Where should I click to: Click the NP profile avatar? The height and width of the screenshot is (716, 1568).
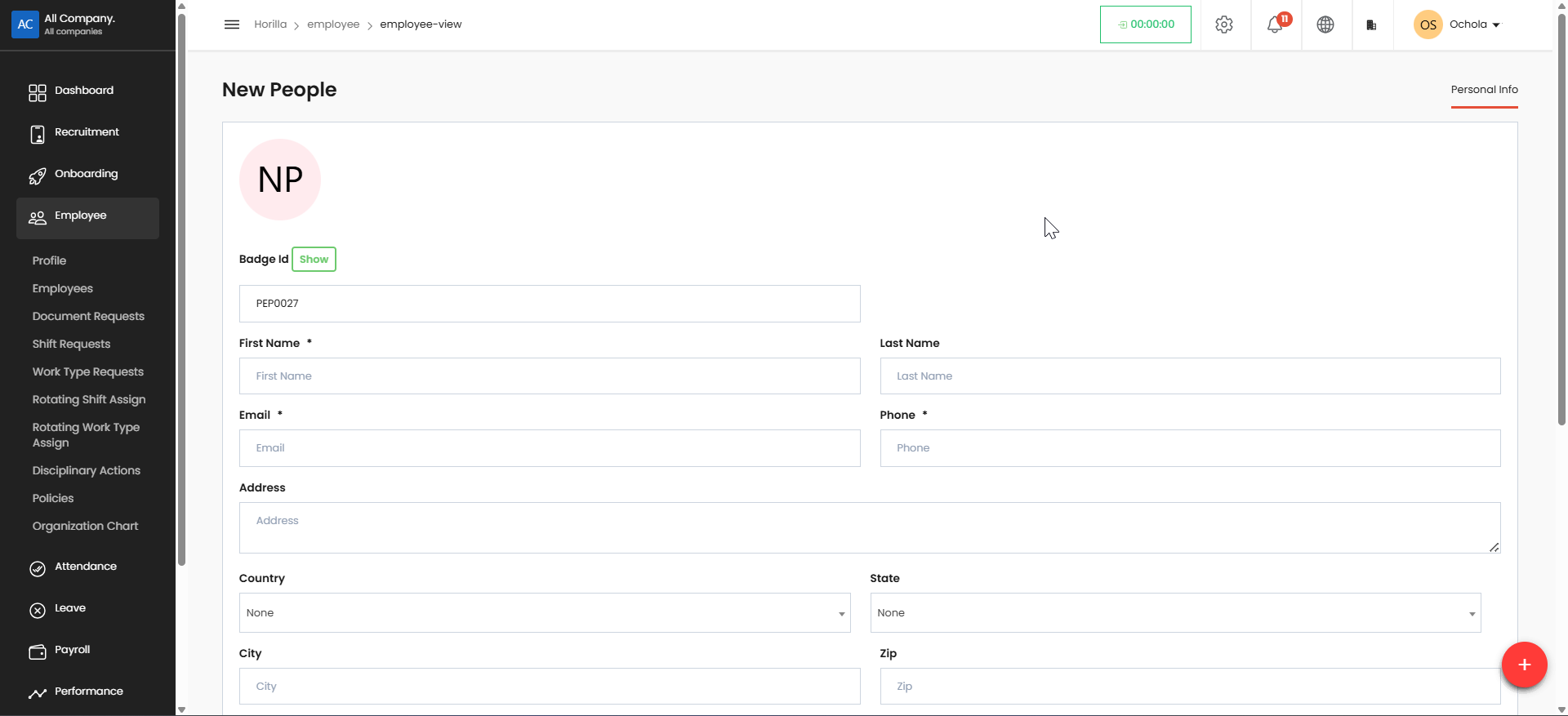(280, 180)
